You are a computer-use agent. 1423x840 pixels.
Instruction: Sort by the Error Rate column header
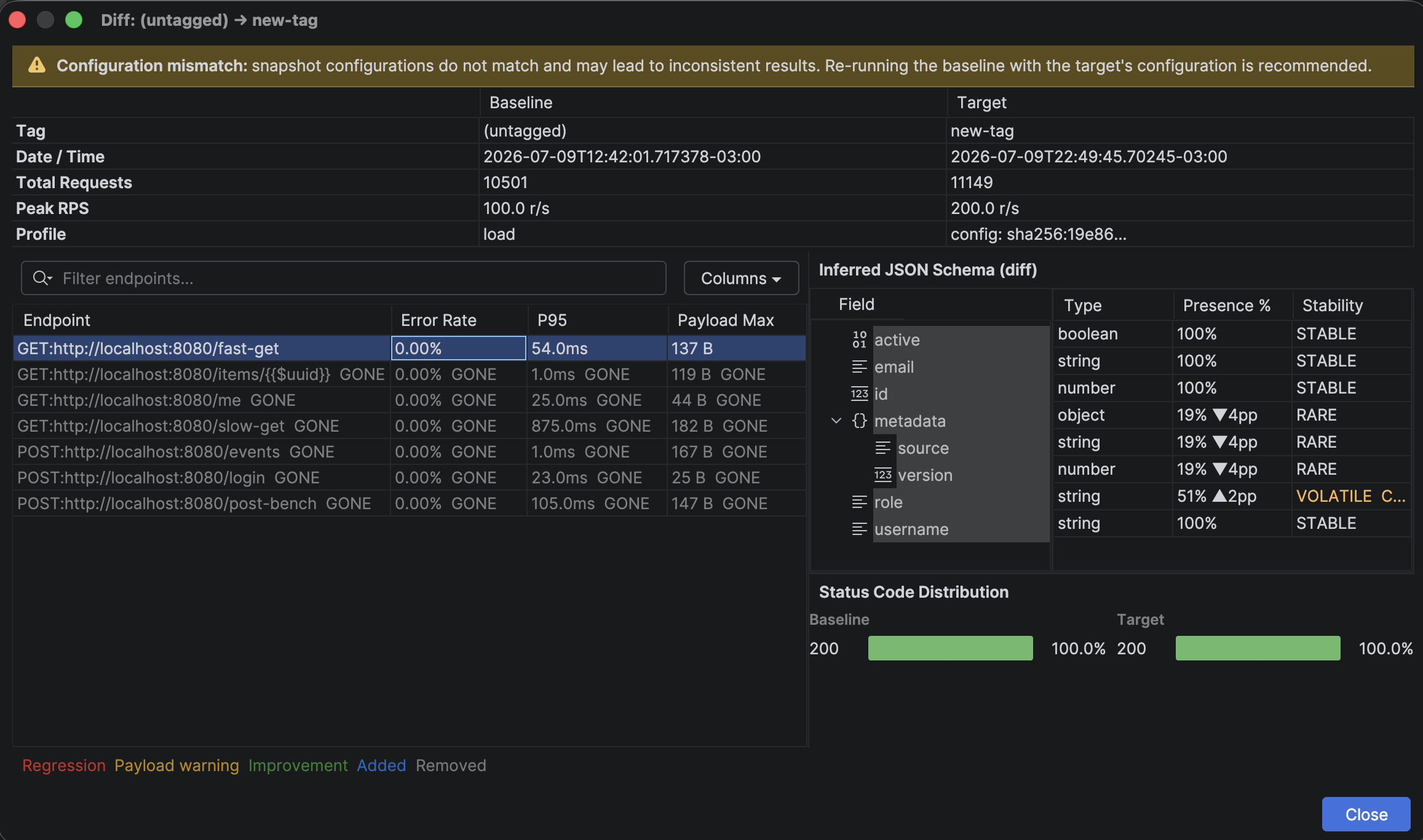coord(459,320)
